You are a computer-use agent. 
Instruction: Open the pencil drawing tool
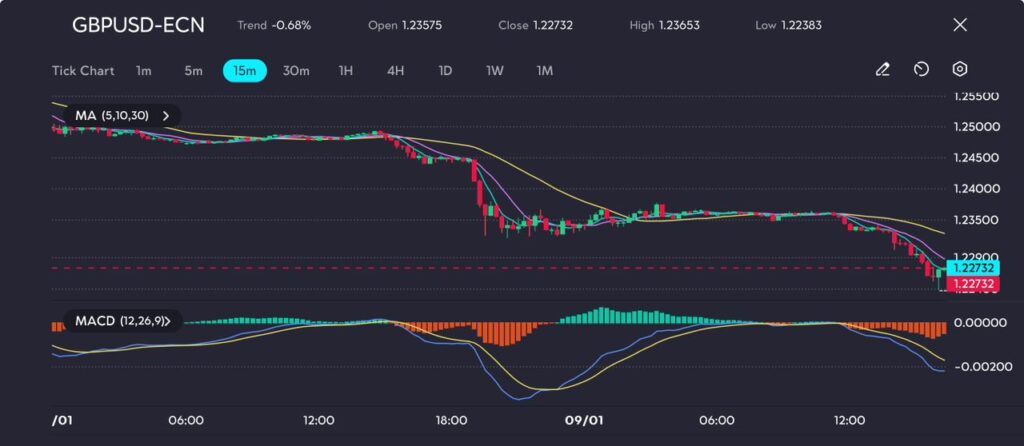(x=882, y=70)
